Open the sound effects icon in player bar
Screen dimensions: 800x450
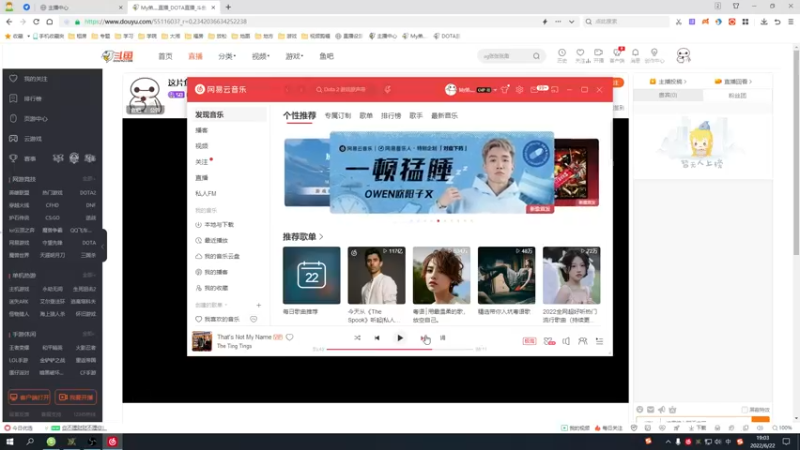point(549,341)
